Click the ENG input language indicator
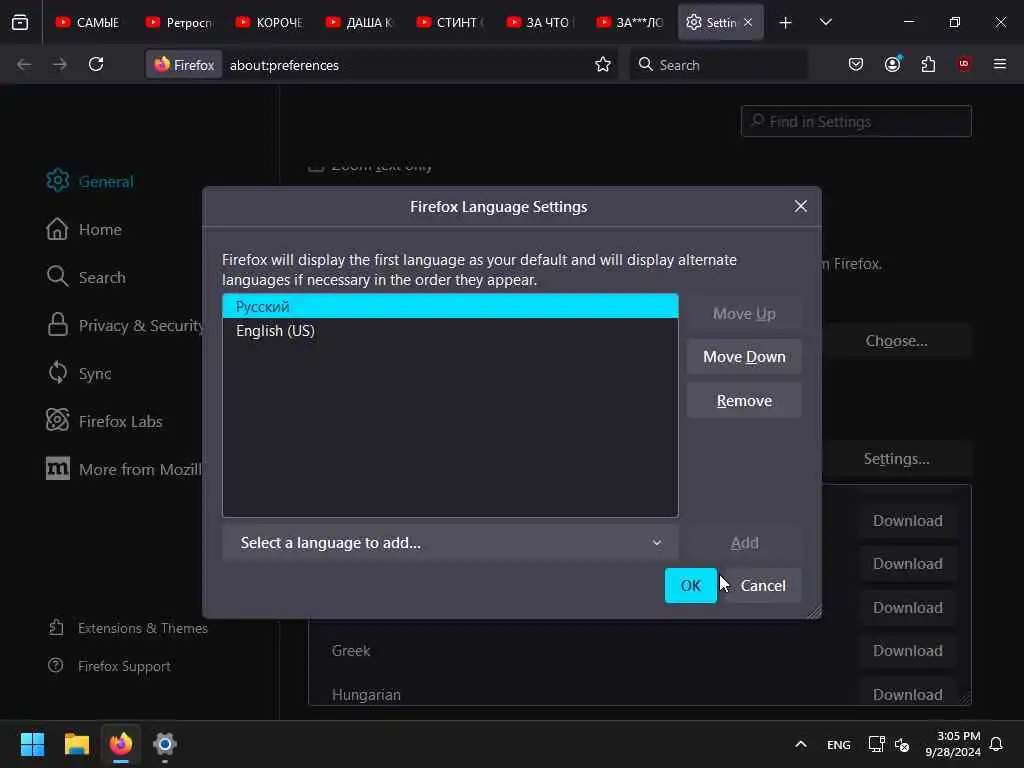The height and width of the screenshot is (768, 1024). click(839, 744)
